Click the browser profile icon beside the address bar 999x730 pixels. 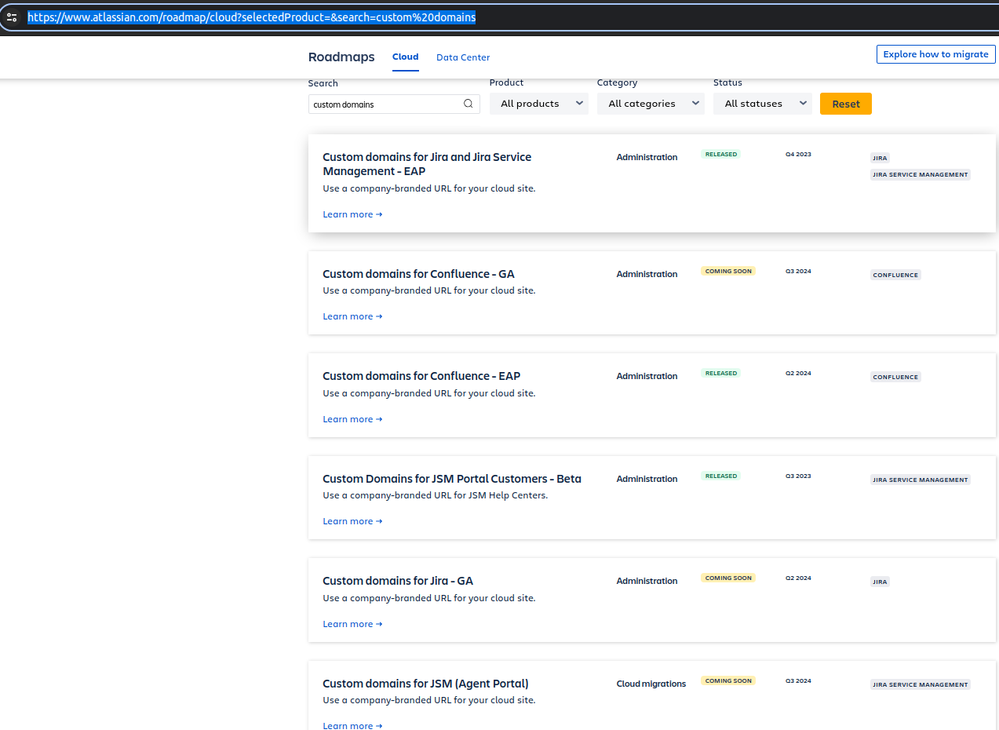coord(11,16)
